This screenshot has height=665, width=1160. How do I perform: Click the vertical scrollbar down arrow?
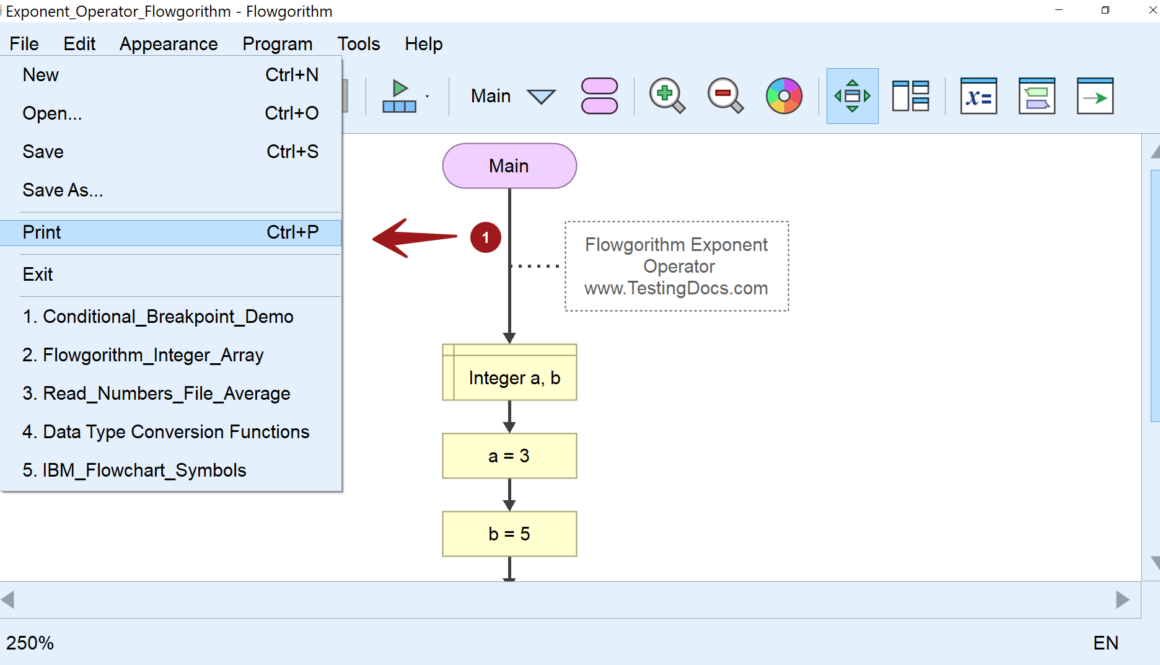click(x=1155, y=563)
